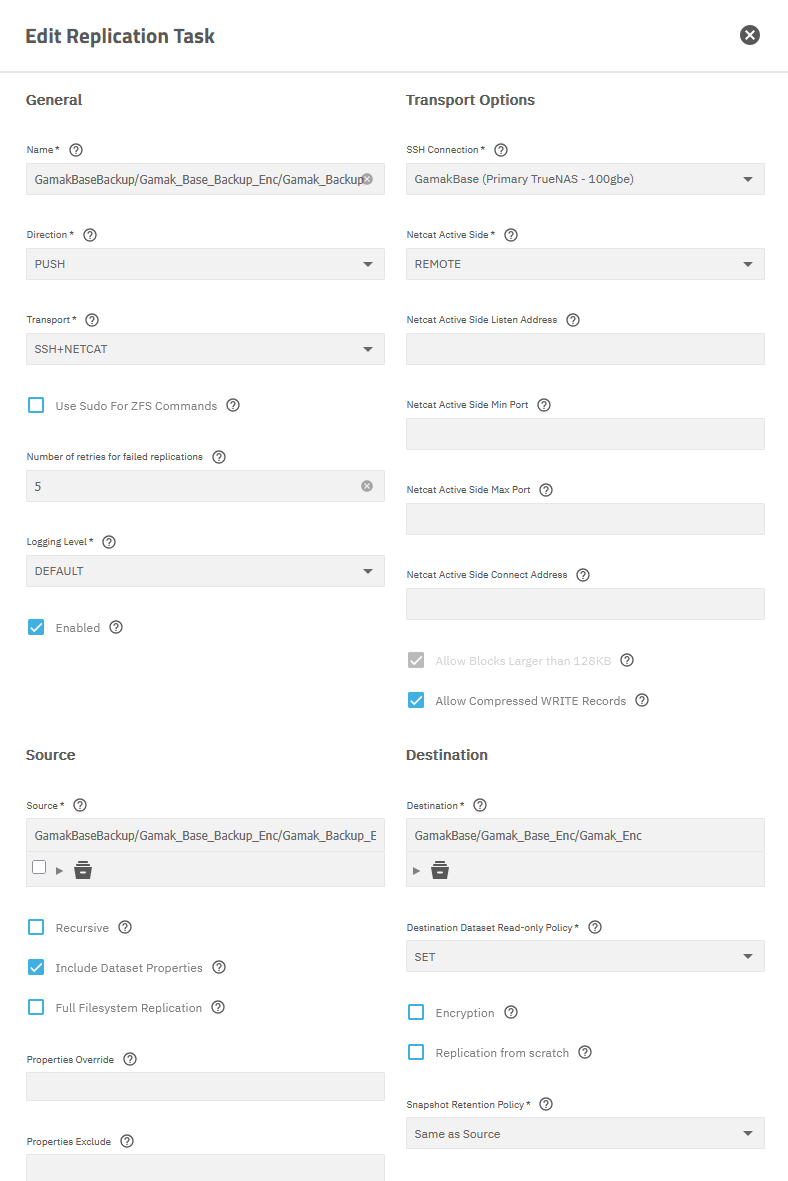Click the Netcat Active Side Listen Address field
Viewport: 788px width, 1181px height.
click(585, 349)
